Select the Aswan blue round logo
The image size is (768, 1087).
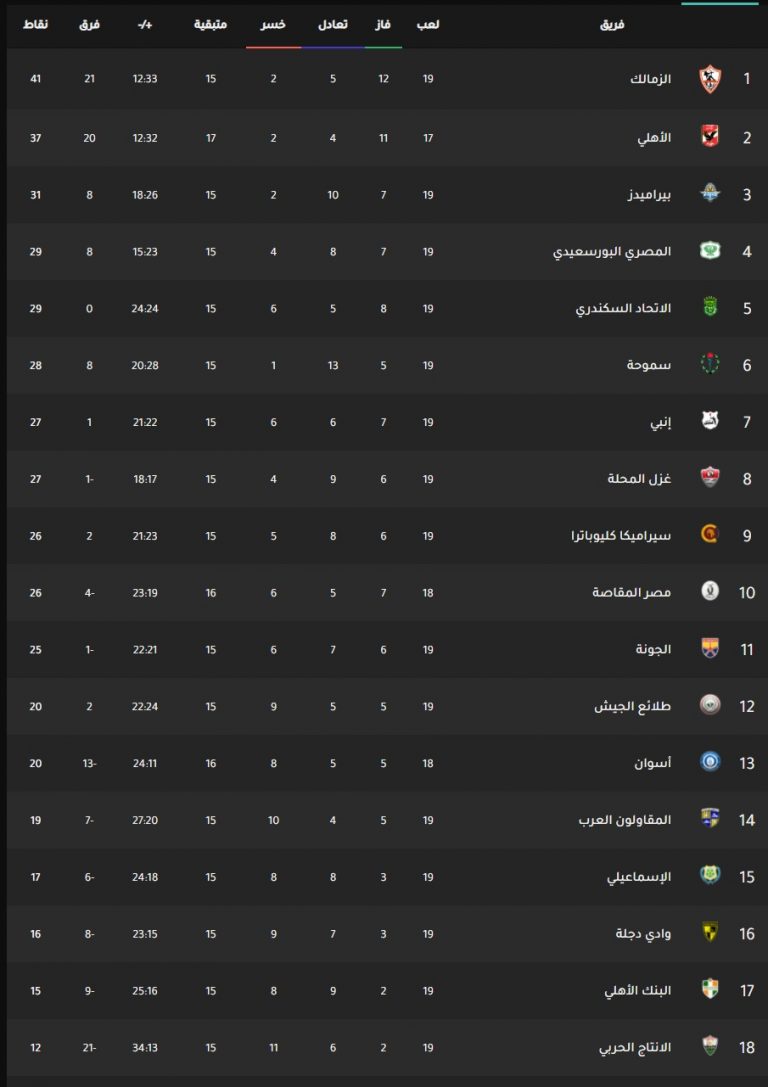710,762
